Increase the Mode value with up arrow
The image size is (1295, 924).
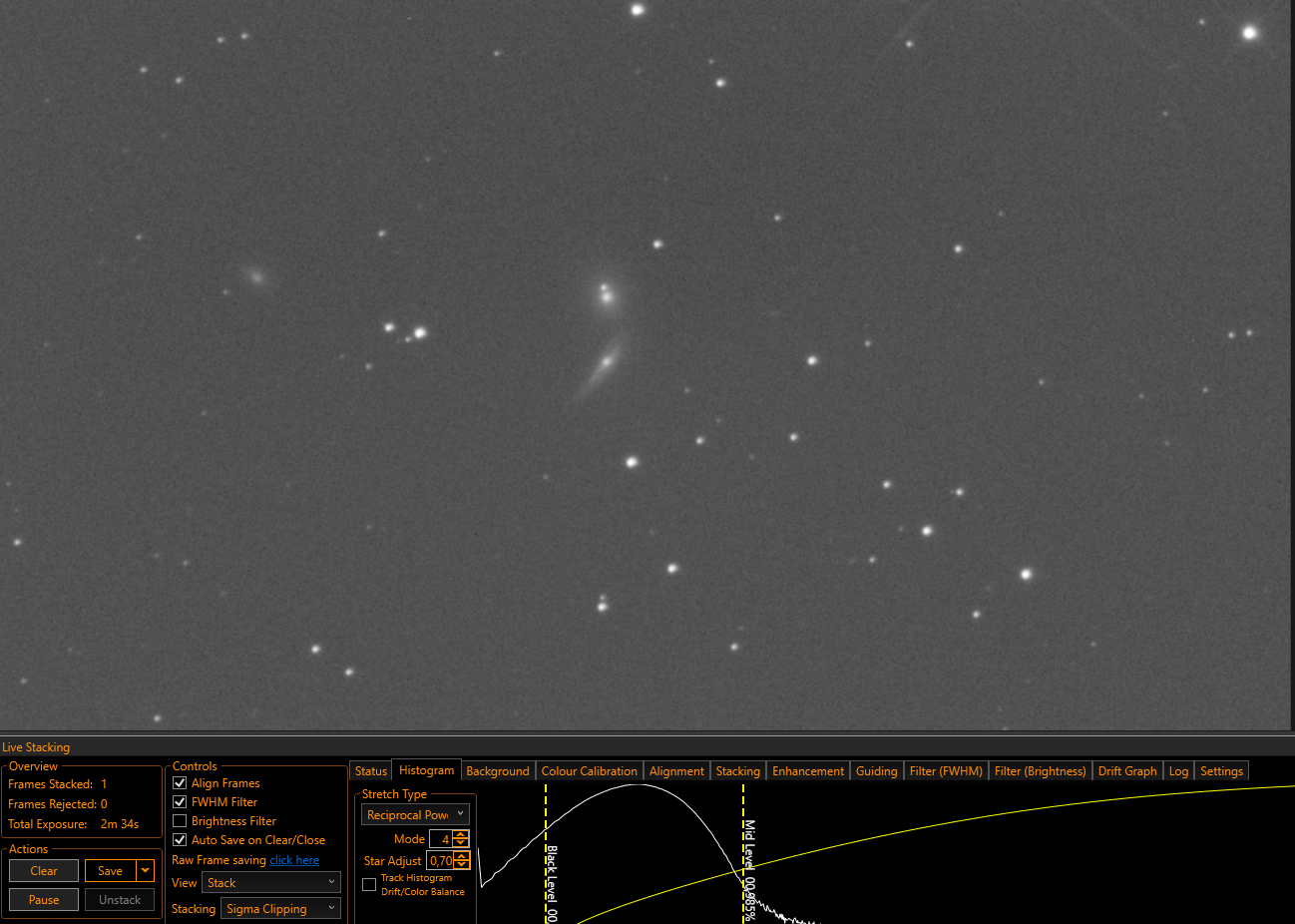click(x=461, y=834)
